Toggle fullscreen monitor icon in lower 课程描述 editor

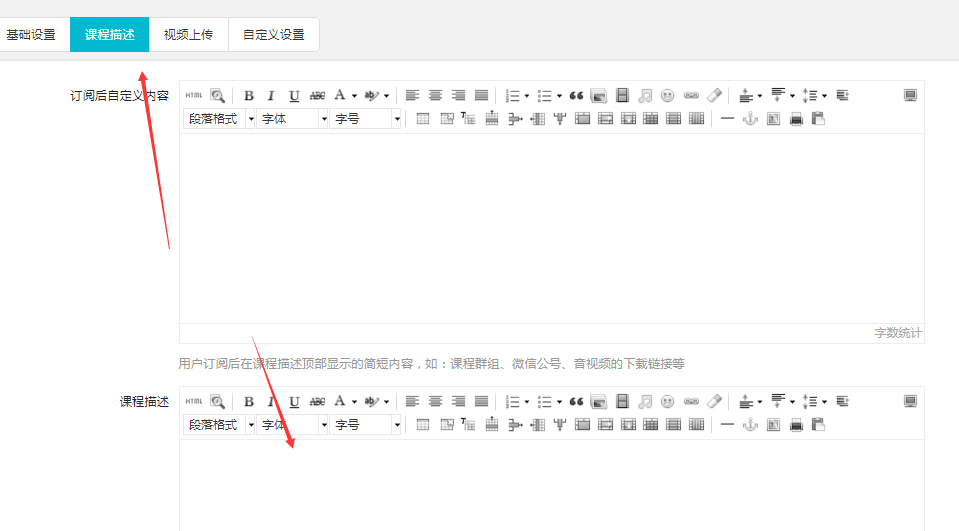pos(910,401)
